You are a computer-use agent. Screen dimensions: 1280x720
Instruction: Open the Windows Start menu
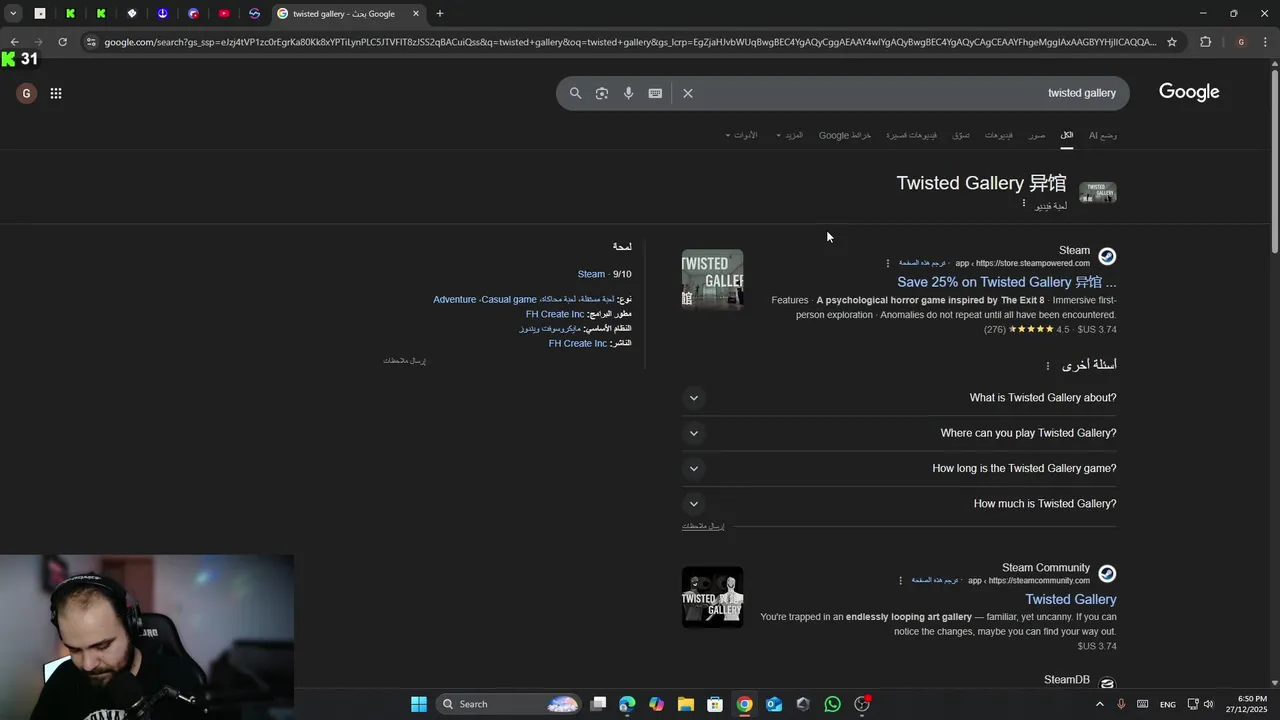tap(419, 704)
